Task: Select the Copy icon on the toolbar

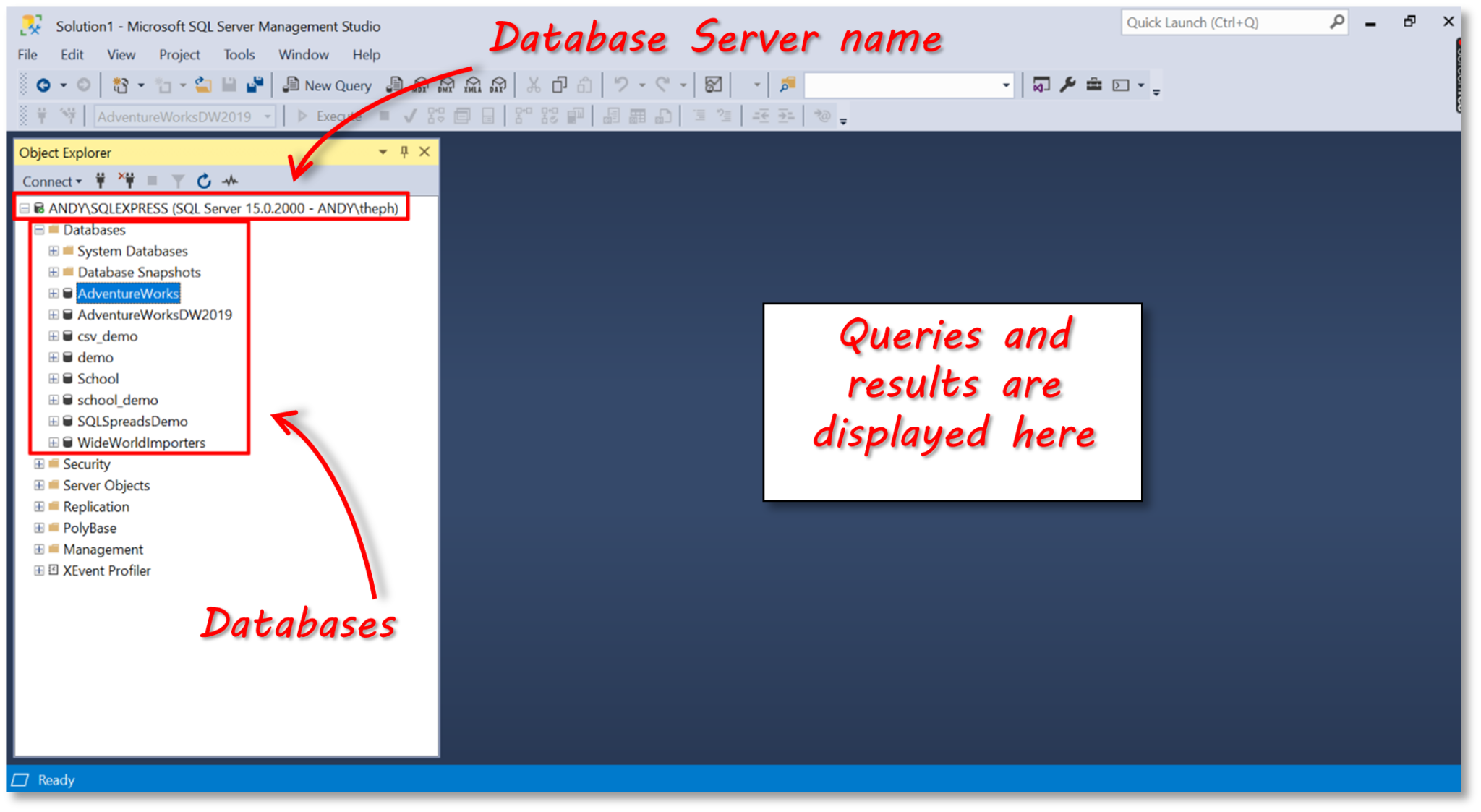Action: click(x=559, y=85)
